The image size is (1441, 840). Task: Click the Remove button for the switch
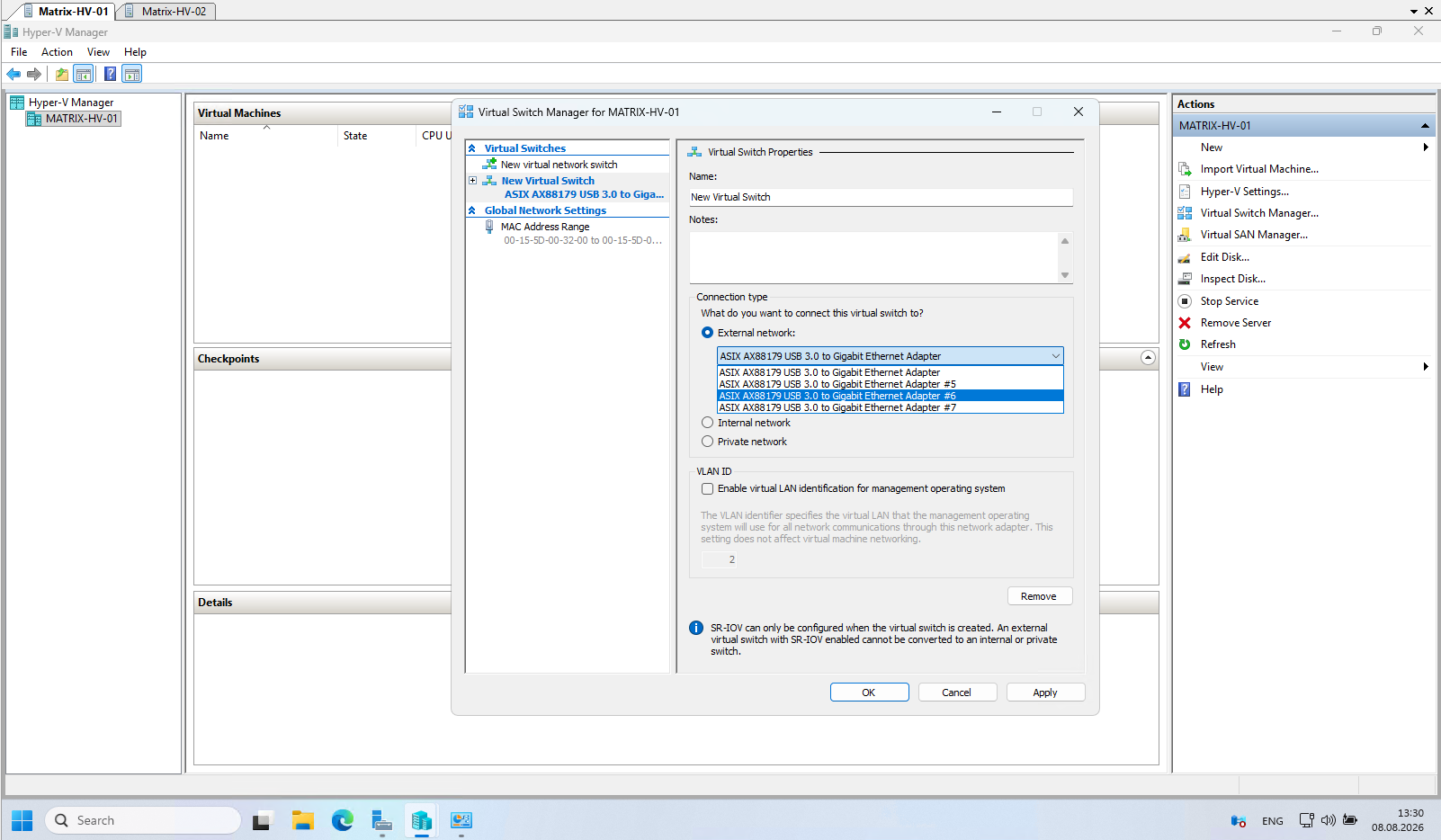(1039, 596)
